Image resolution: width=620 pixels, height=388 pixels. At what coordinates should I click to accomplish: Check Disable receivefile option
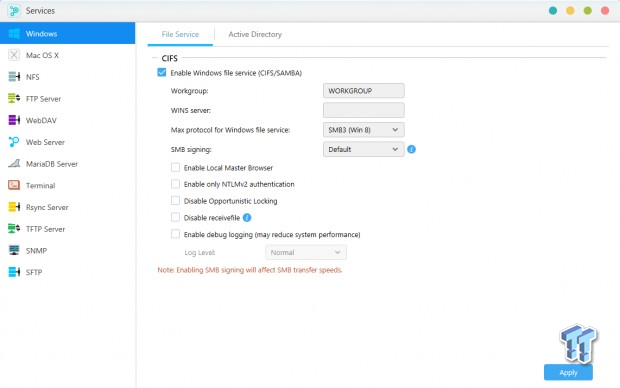175,218
